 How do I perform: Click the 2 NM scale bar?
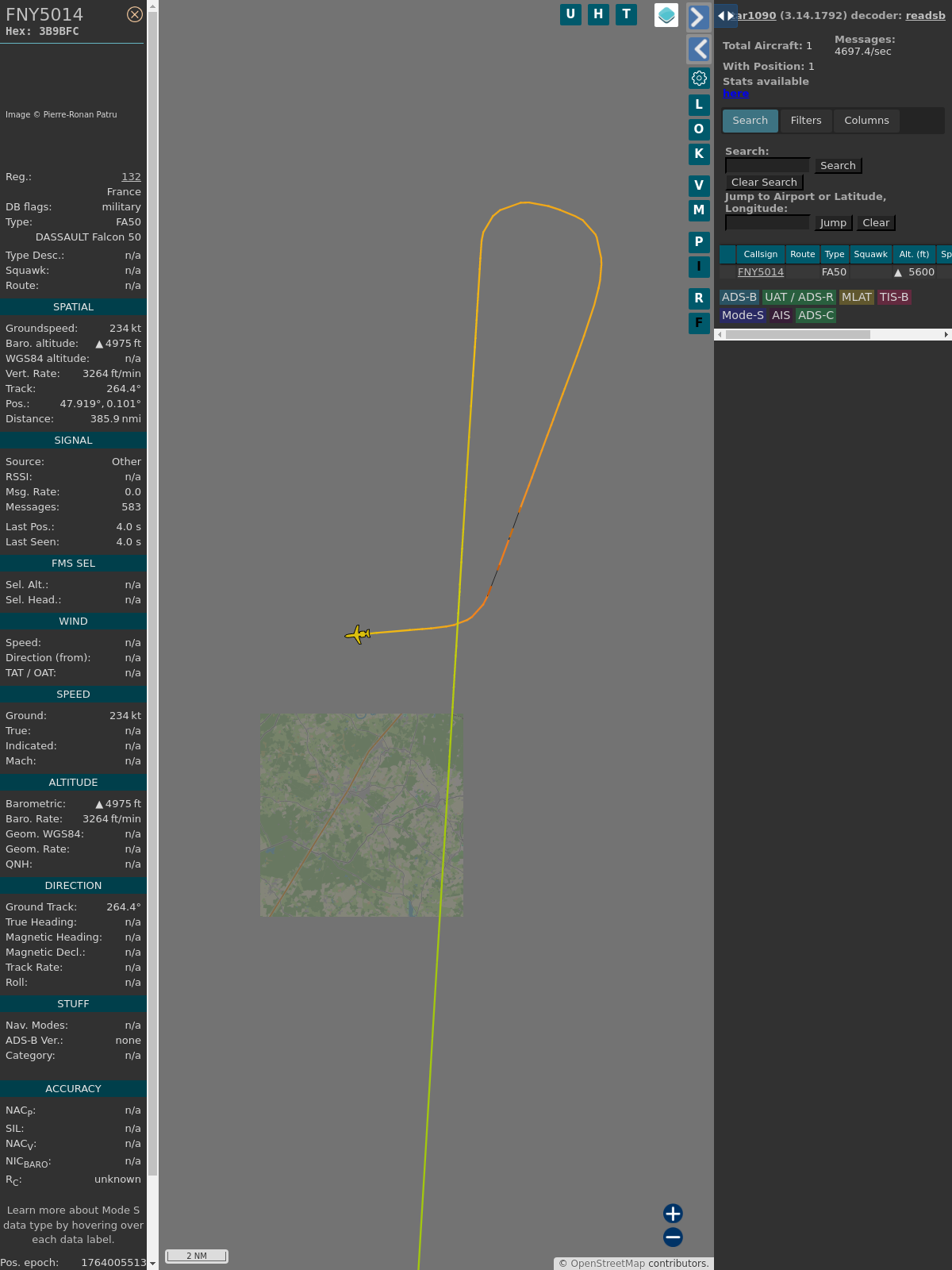pos(197,1256)
